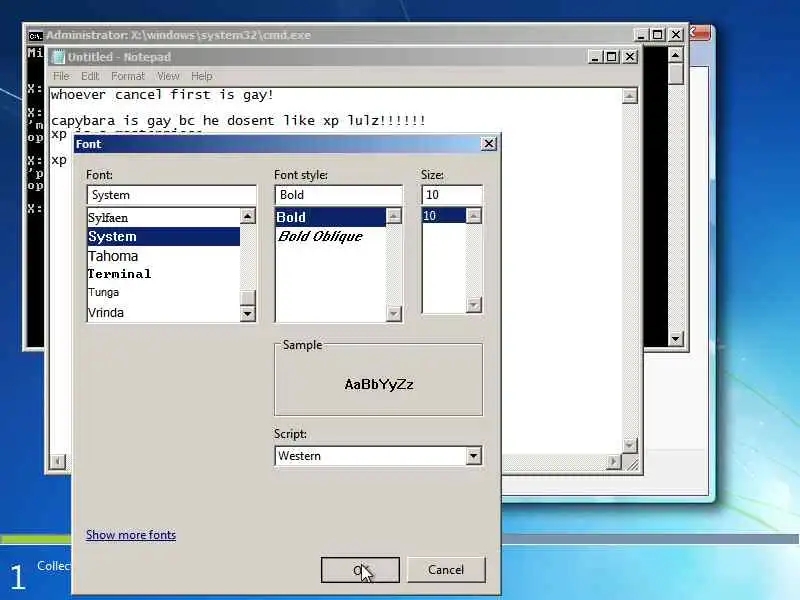Click Size list scroll up arrow
This screenshot has height=600, width=800.
[x=474, y=216]
